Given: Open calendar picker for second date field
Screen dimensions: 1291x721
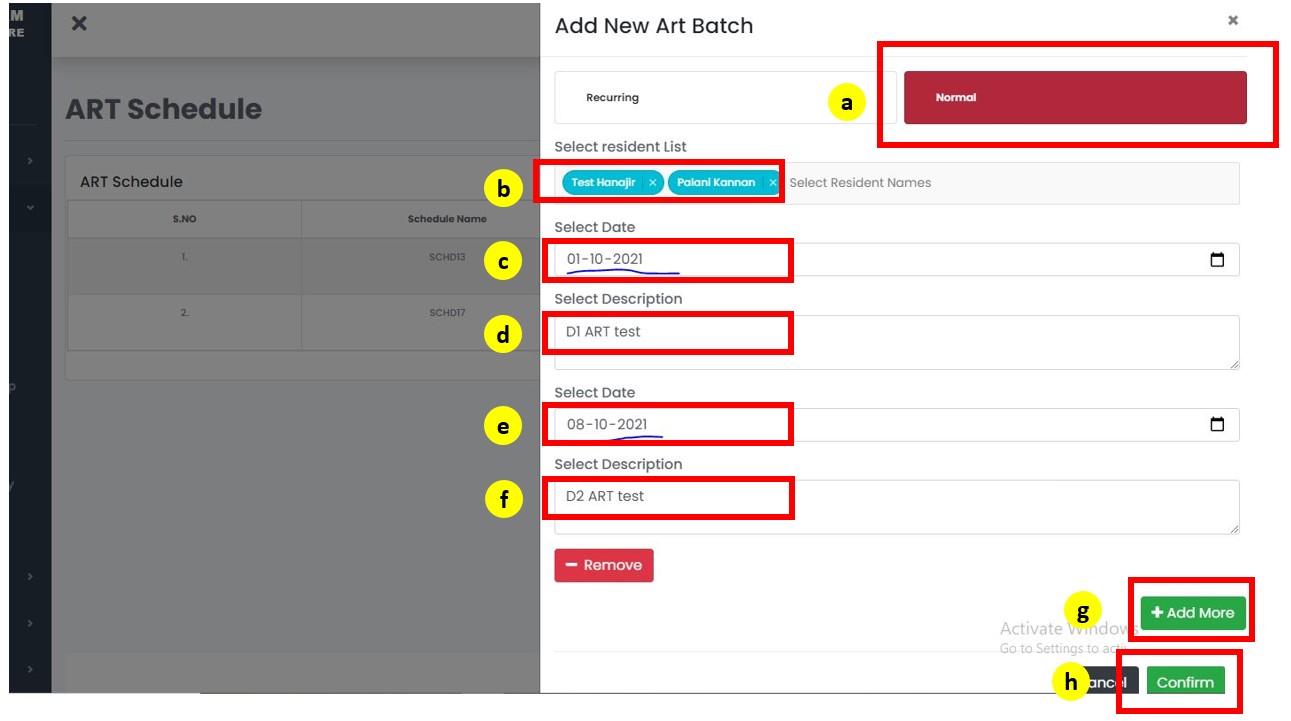Looking at the screenshot, I should 1217,425.
